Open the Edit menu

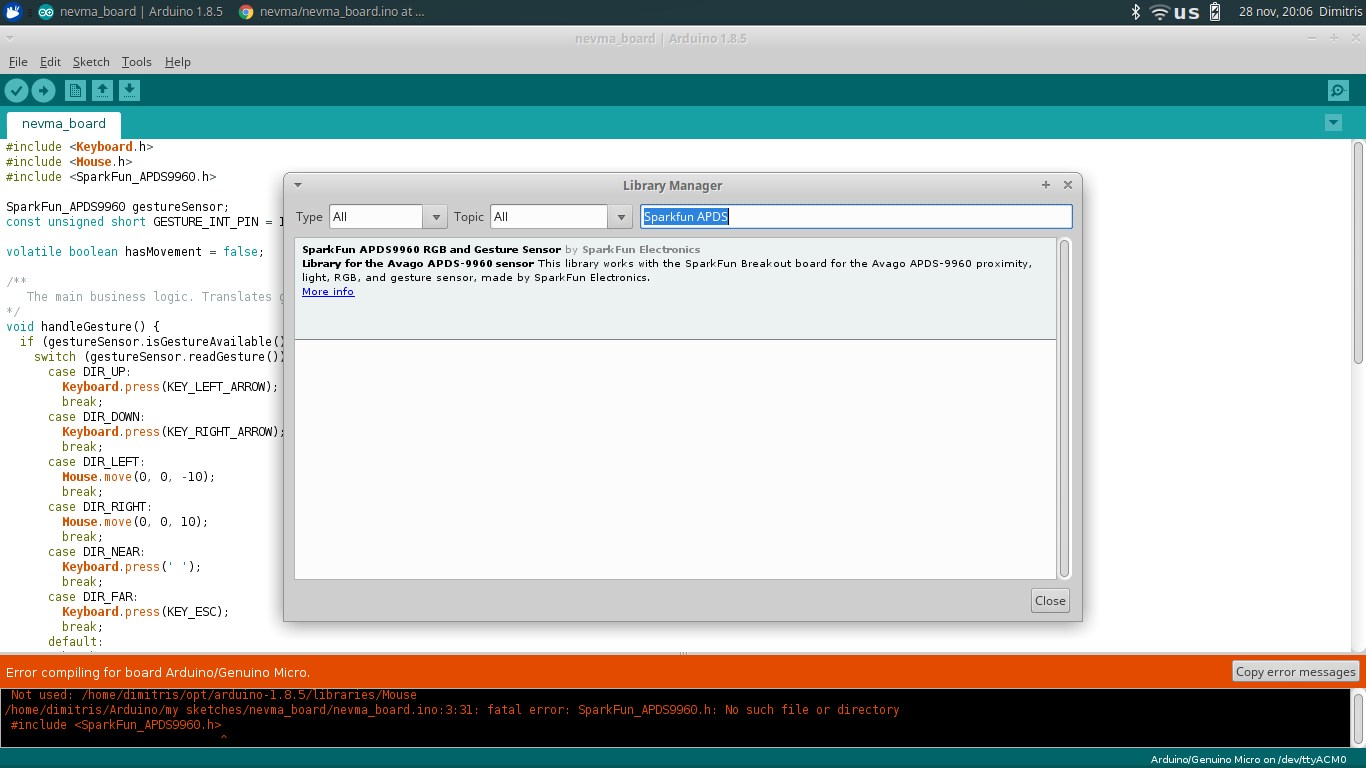[x=50, y=62]
